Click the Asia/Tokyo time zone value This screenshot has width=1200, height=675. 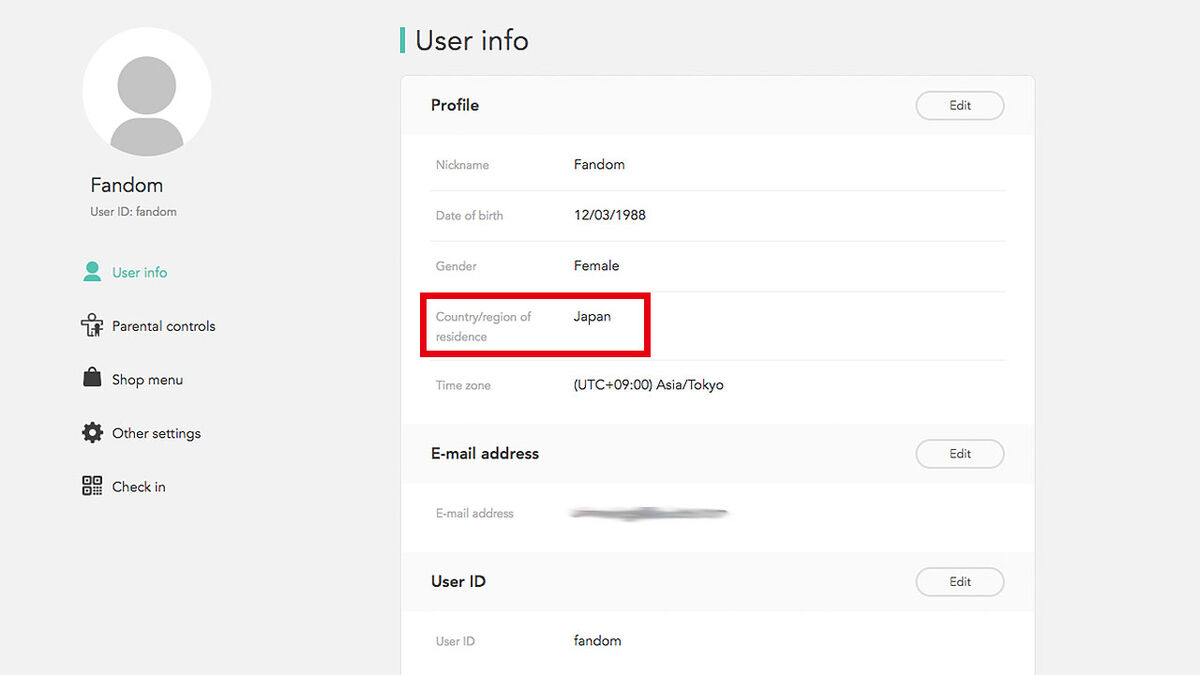point(648,385)
